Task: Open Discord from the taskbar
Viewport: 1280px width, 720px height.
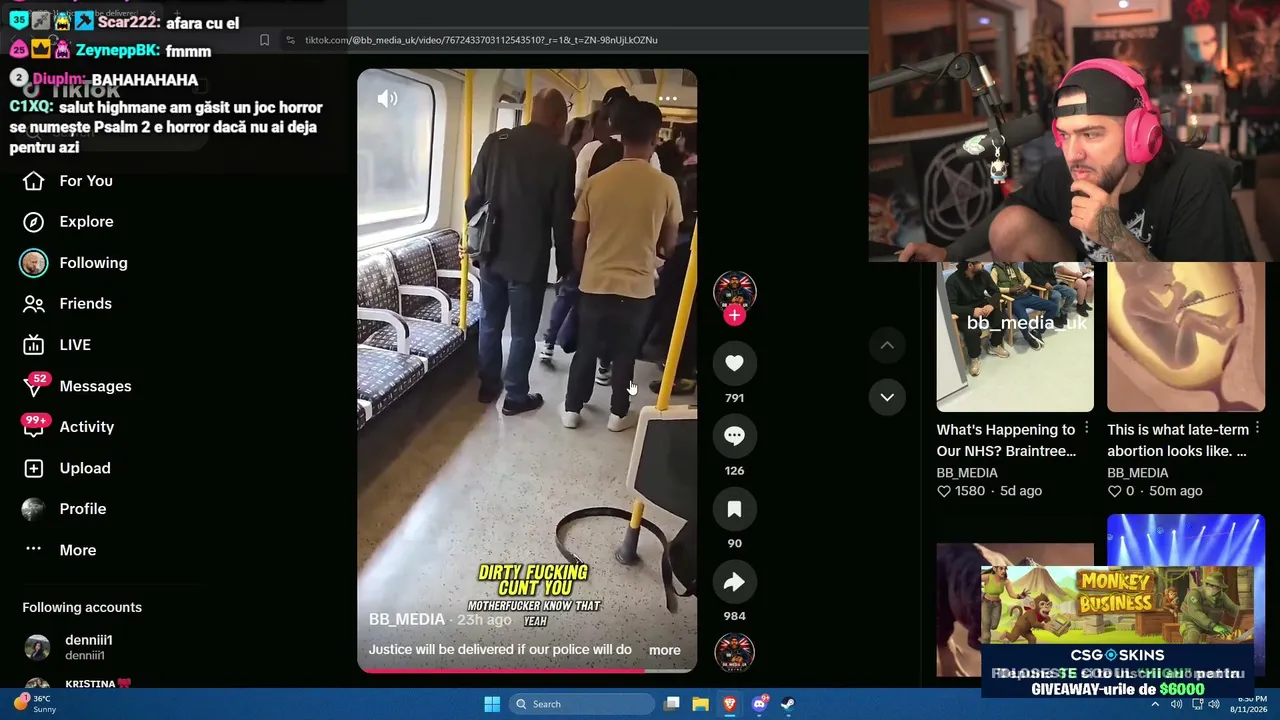Action: coord(759,704)
